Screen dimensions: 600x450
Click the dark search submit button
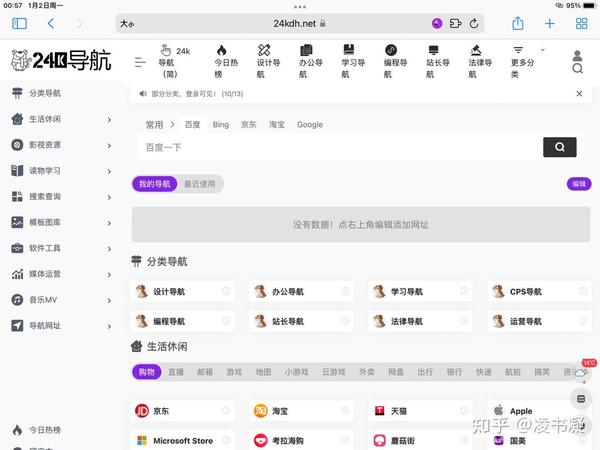pos(559,147)
